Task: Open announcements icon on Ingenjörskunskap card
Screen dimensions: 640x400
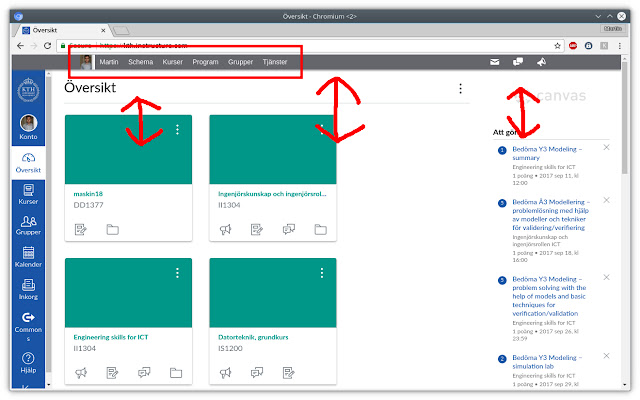Action: coord(225,229)
